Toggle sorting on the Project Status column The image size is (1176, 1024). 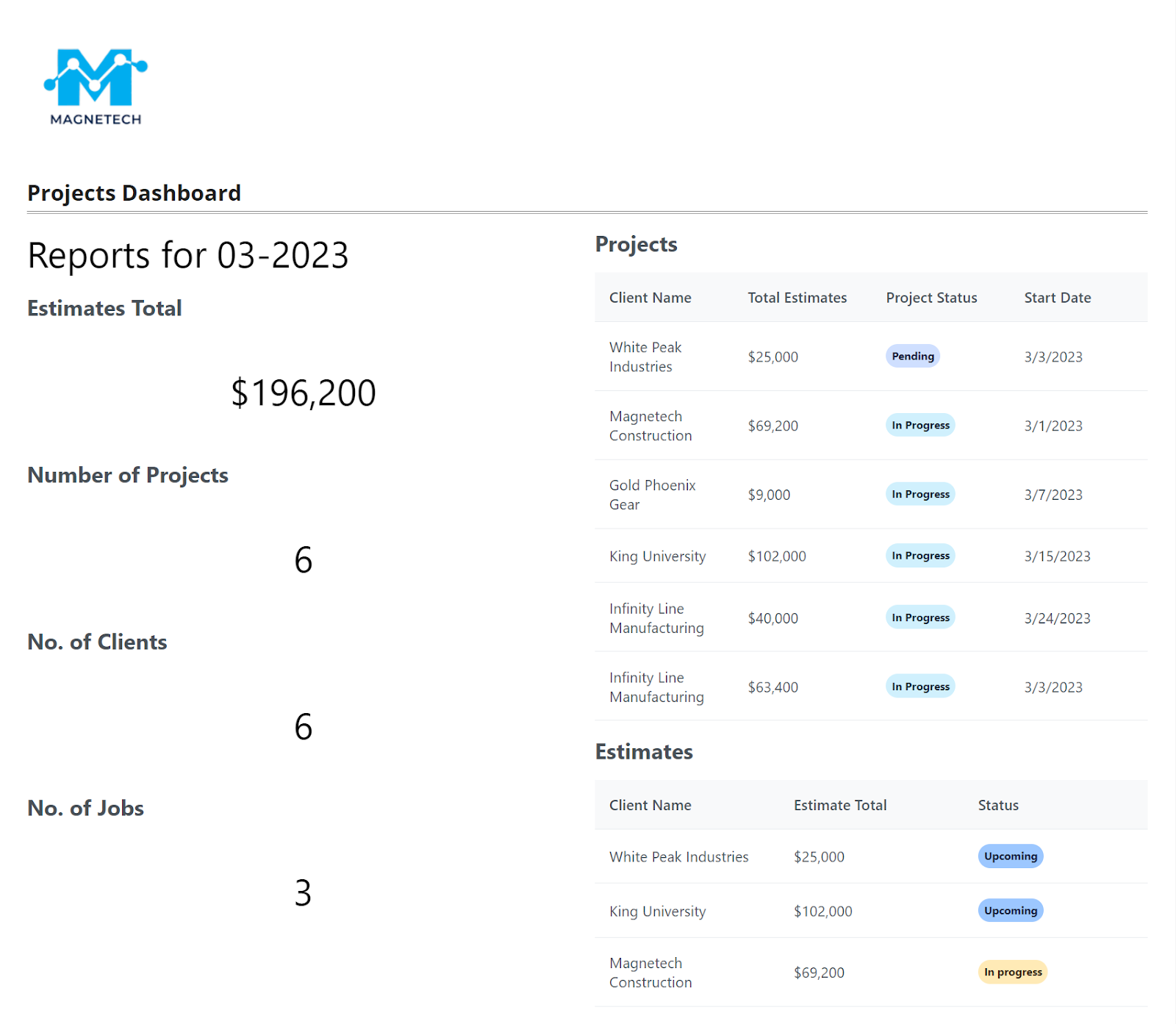[x=930, y=298]
